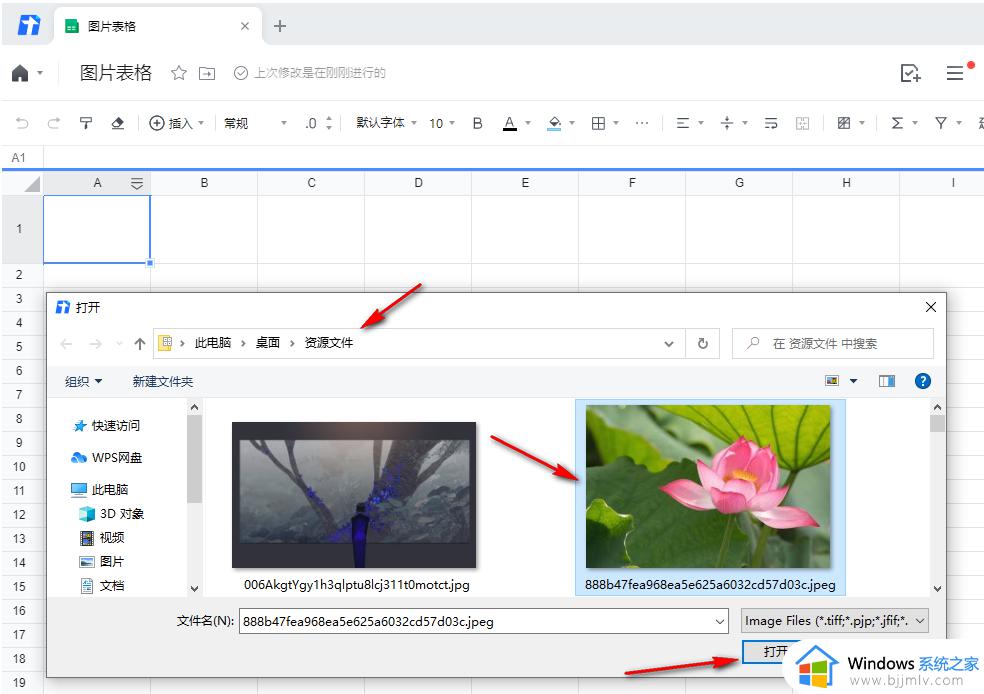The width and height of the screenshot is (984, 694).
Task: Click the blue help icon
Action: click(x=922, y=381)
